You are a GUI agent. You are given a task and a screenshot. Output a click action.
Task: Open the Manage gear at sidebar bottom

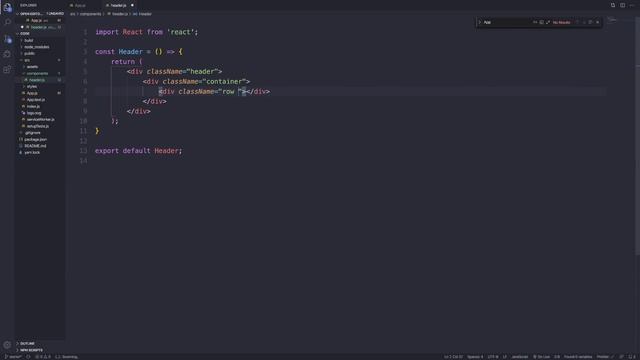[7, 345]
